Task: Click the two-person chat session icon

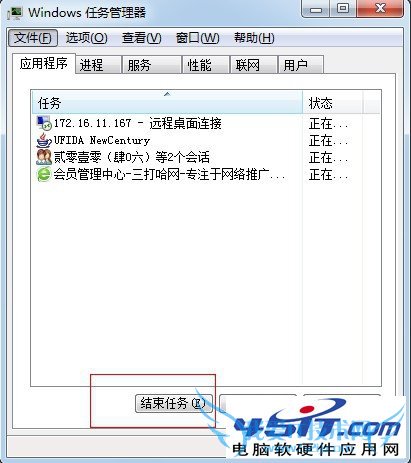Action: coord(44,157)
